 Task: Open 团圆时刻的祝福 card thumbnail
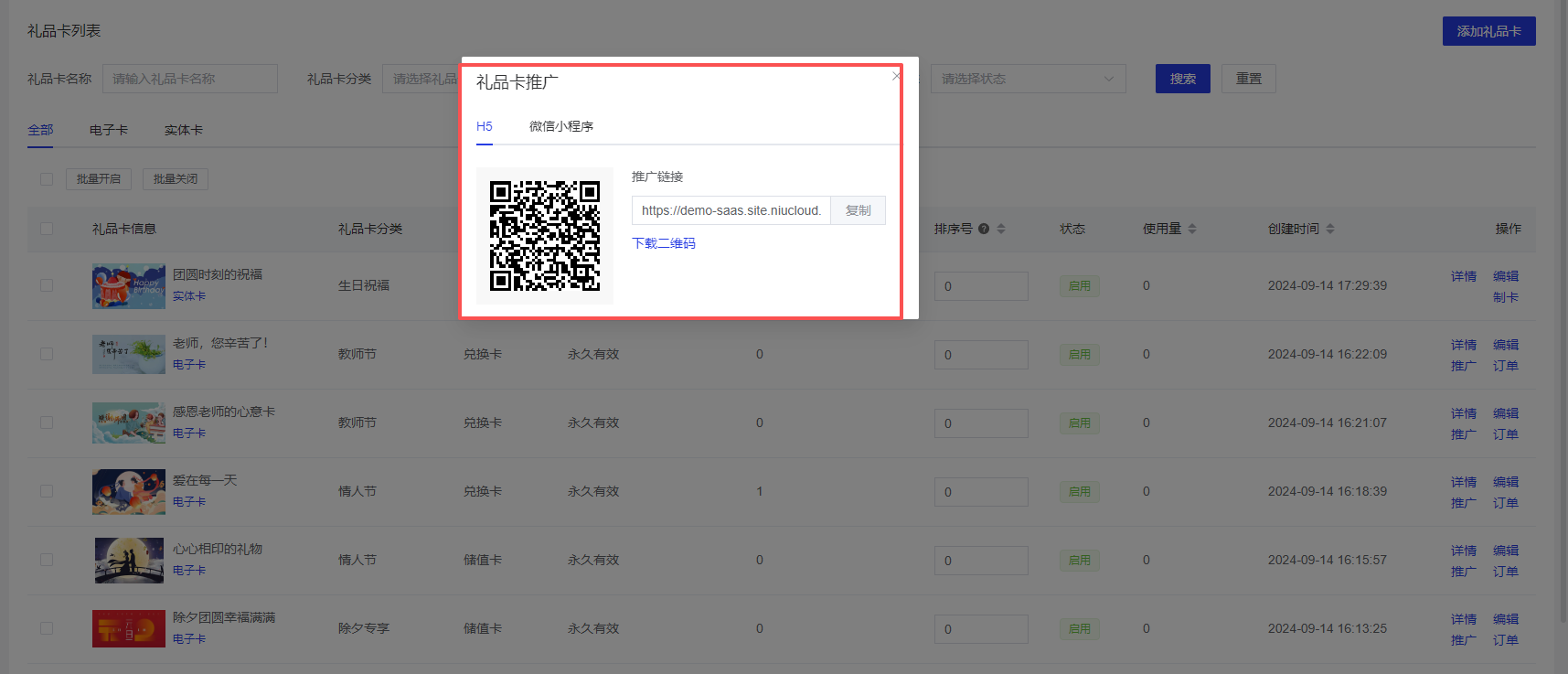pyautogui.click(x=128, y=286)
